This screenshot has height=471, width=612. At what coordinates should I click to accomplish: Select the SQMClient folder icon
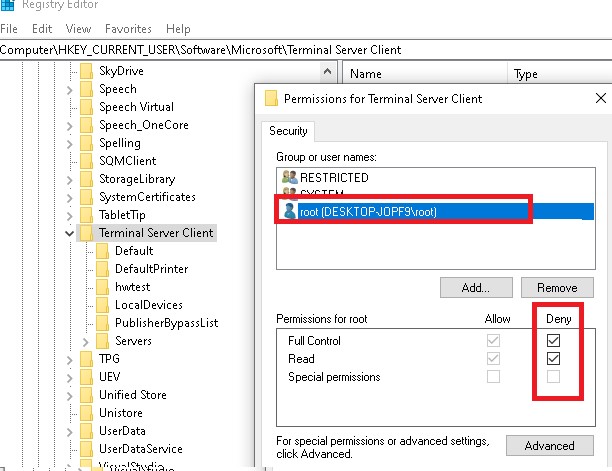87,161
